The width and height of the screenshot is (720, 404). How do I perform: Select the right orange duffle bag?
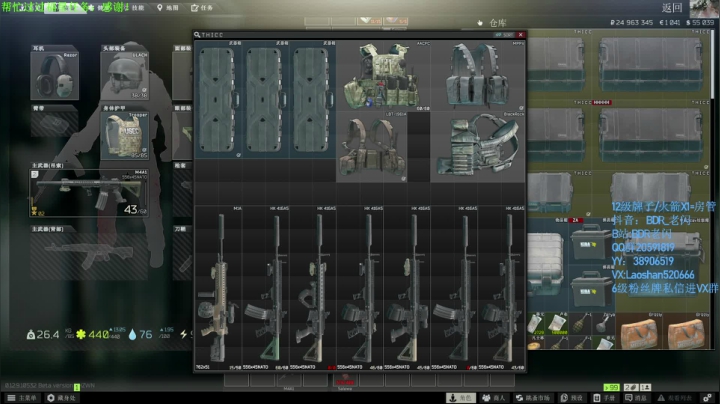[686, 331]
